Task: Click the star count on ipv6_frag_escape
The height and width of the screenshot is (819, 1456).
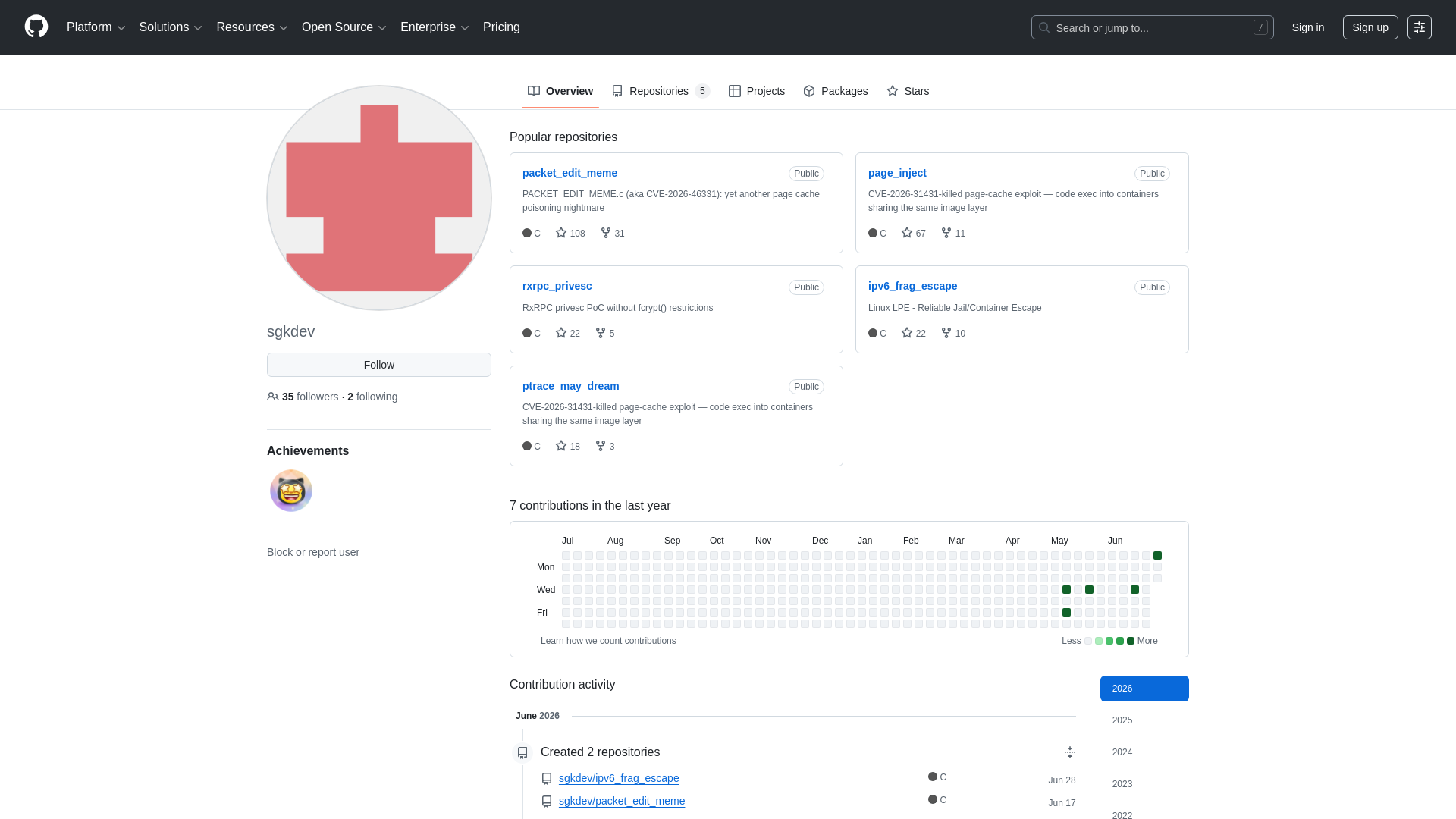Action: [914, 333]
